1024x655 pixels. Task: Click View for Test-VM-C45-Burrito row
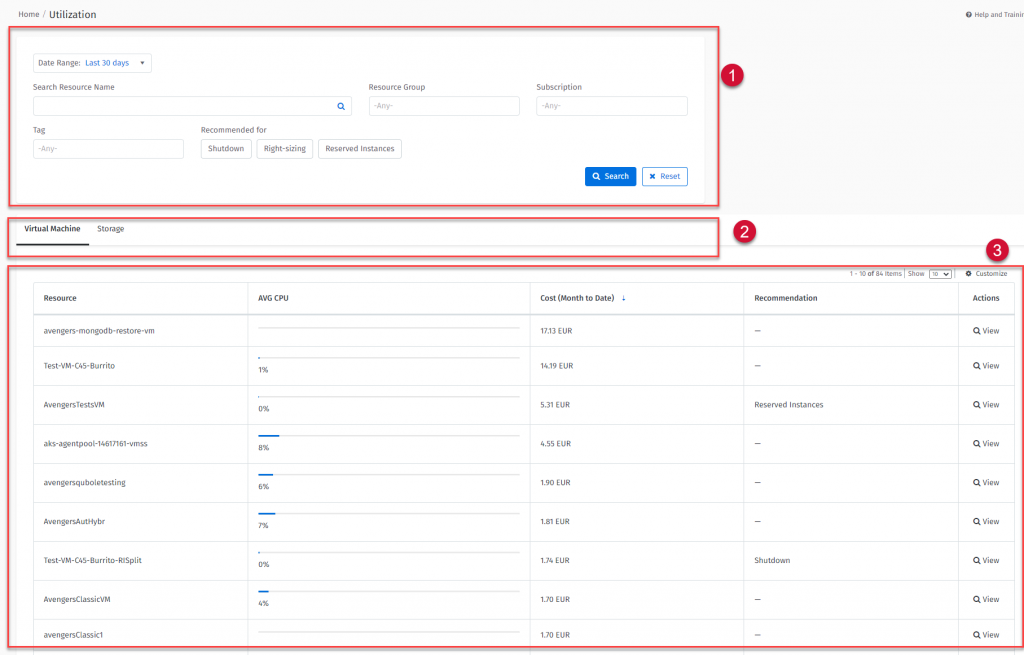(x=985, y=366)
